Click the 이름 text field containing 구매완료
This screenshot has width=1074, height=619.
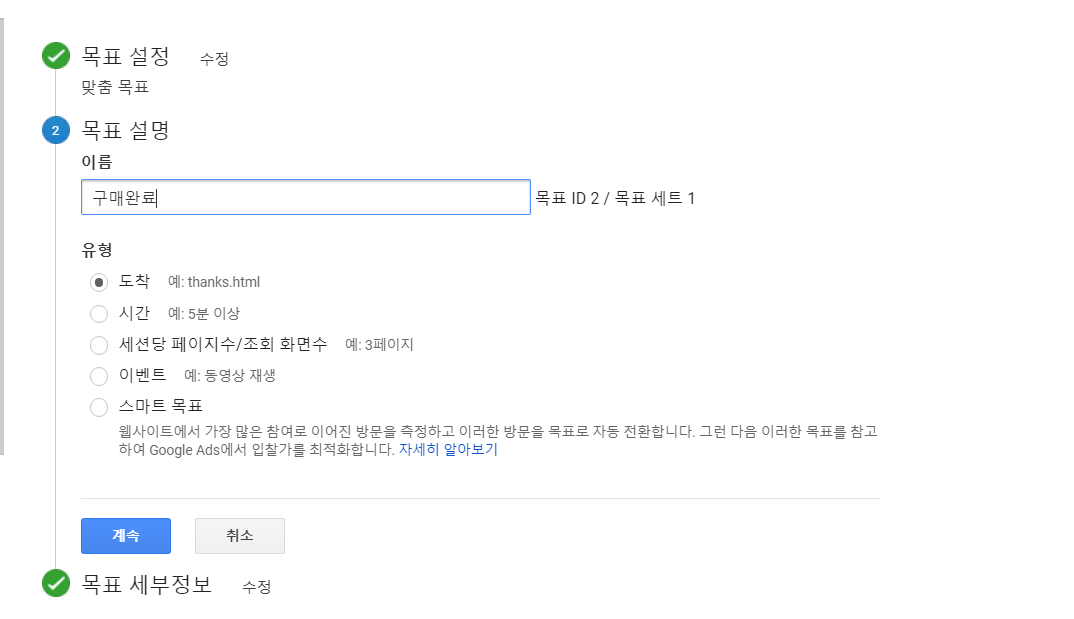[x=306, y=197]
